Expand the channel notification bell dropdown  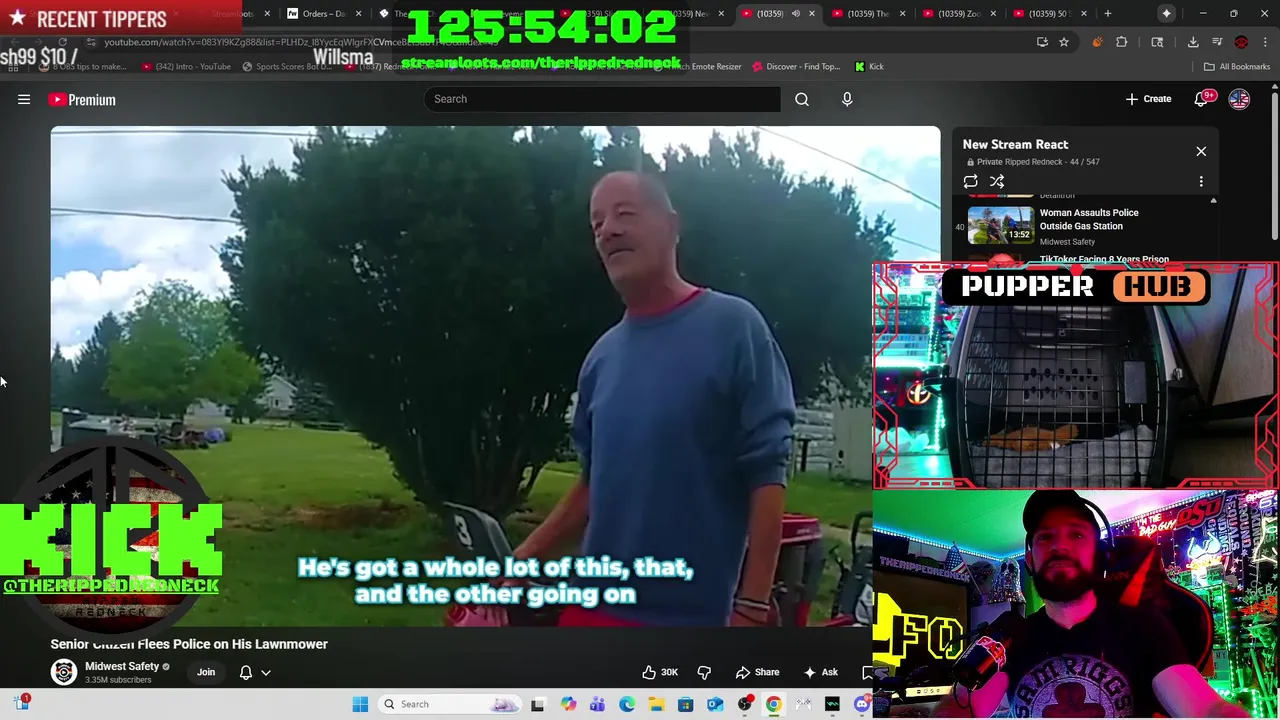pyautogui.click(x=265, y=672)
